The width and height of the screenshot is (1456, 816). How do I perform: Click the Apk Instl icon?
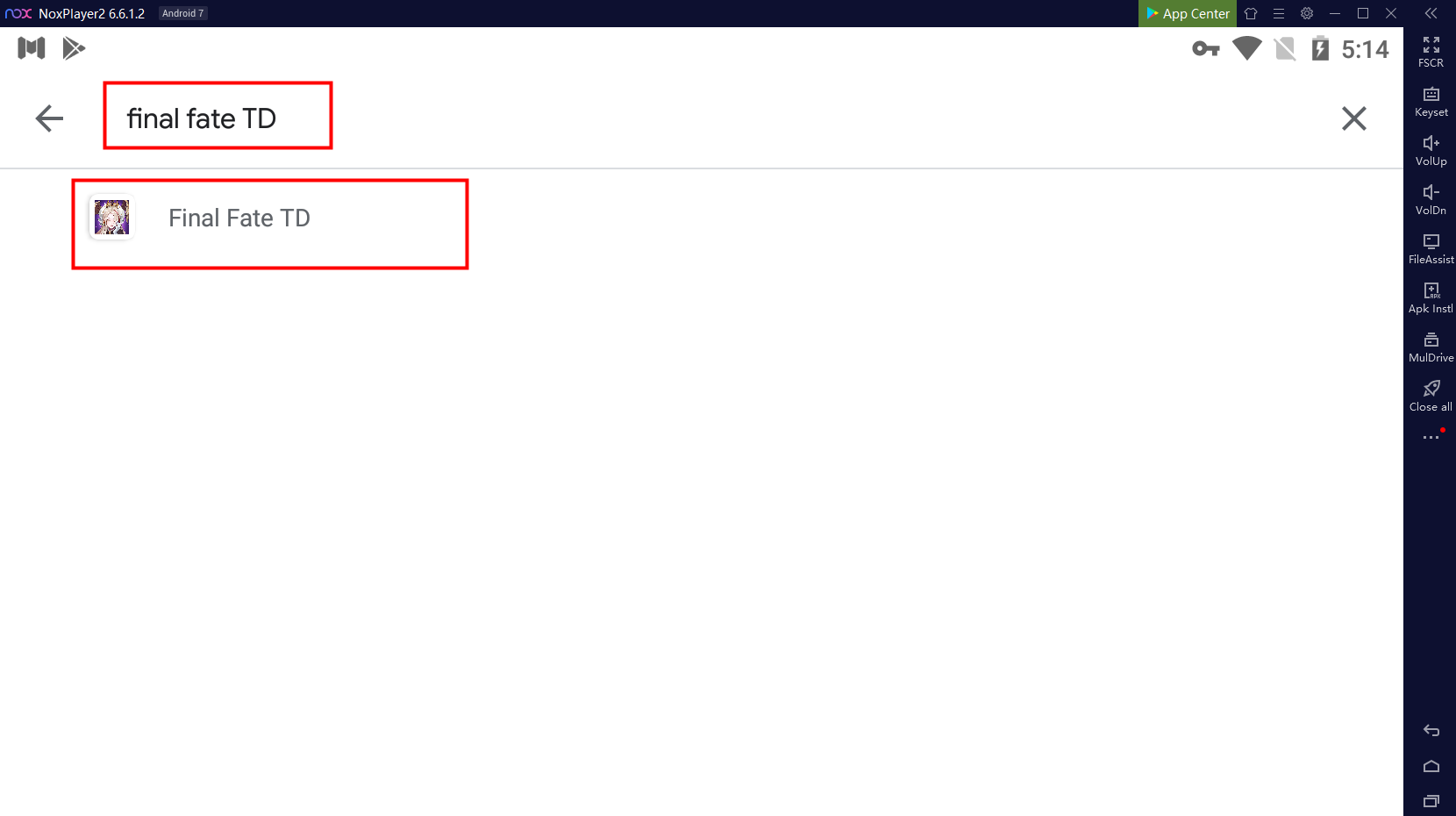(1431, 298)
